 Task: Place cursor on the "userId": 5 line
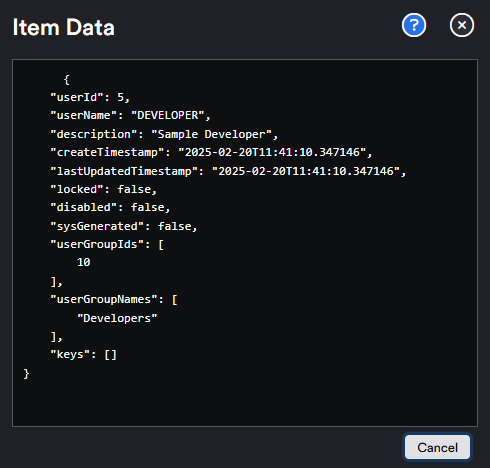[x=90, y=97]
